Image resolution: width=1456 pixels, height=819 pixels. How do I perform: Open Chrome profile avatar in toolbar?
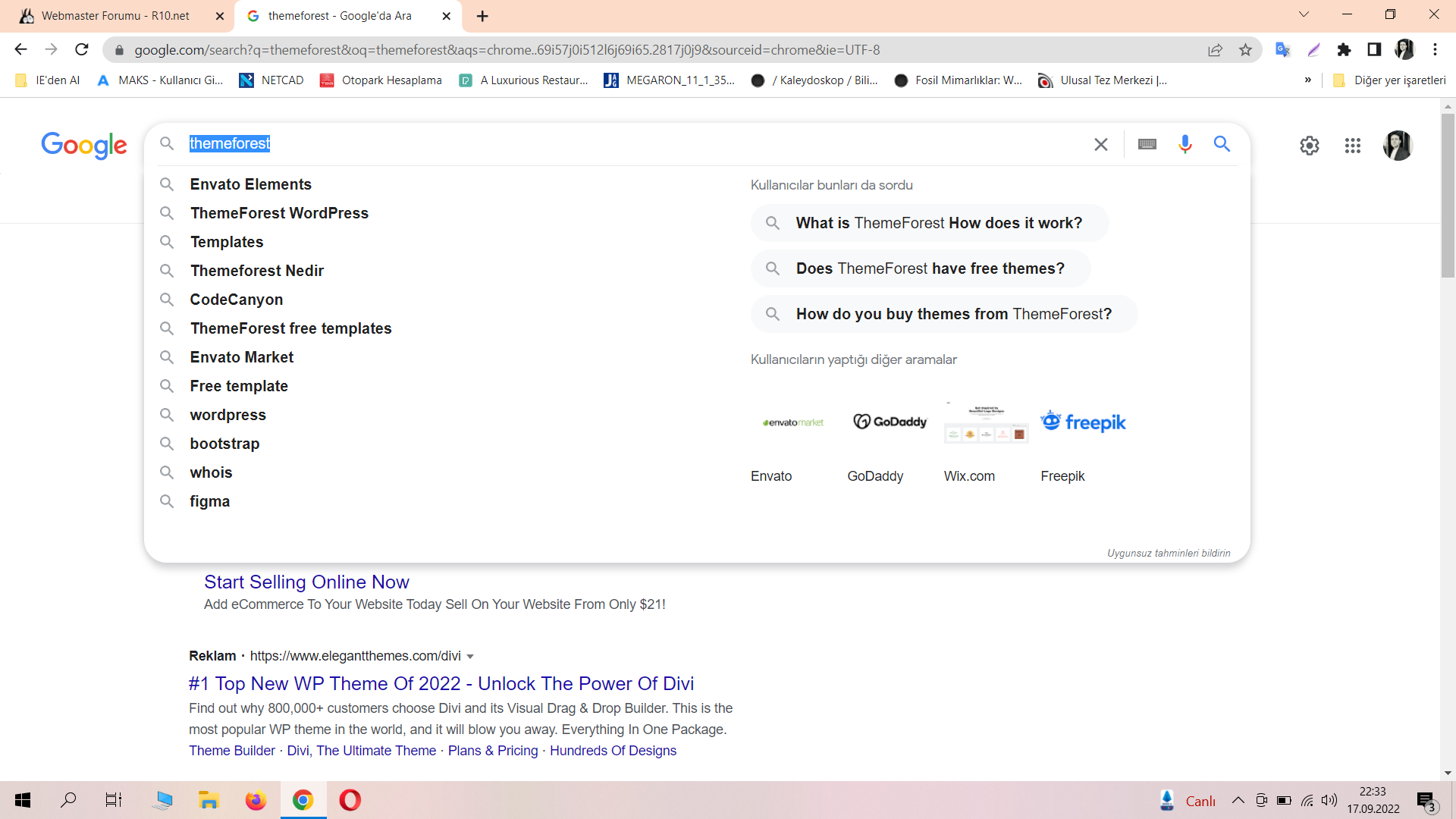(x=1404, y=50)
